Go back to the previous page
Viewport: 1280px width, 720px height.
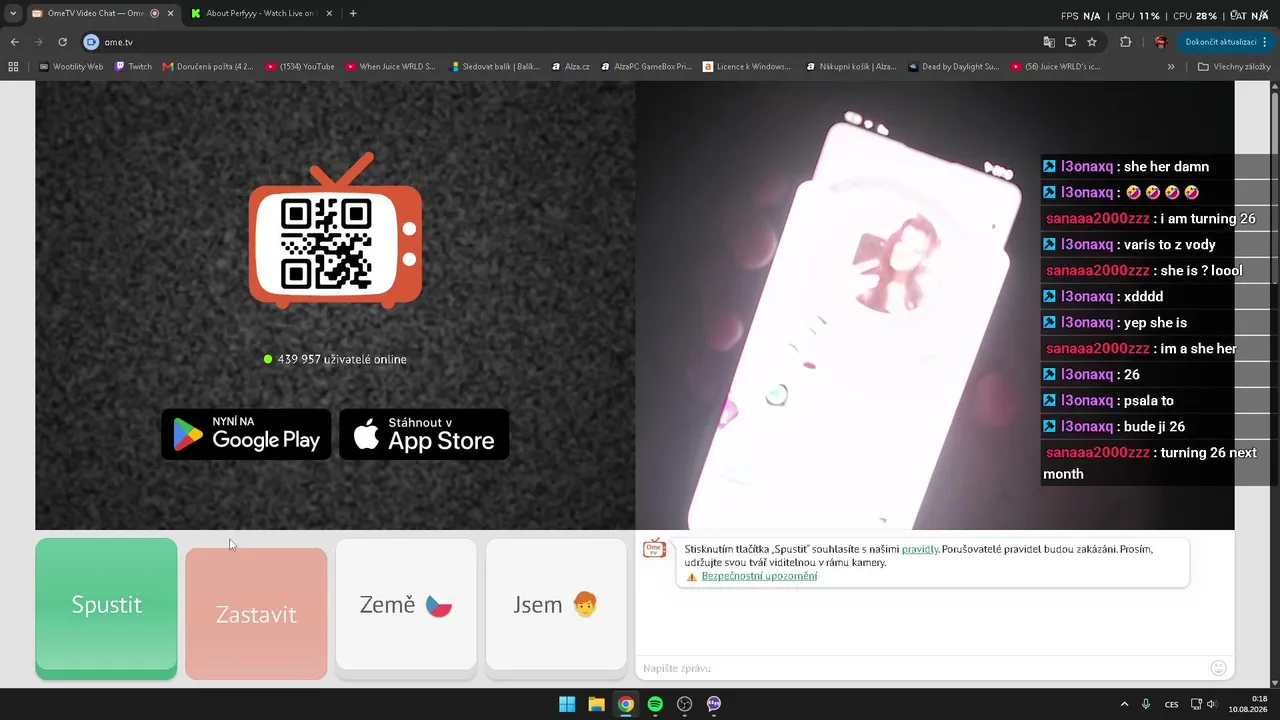coord(15,42)
